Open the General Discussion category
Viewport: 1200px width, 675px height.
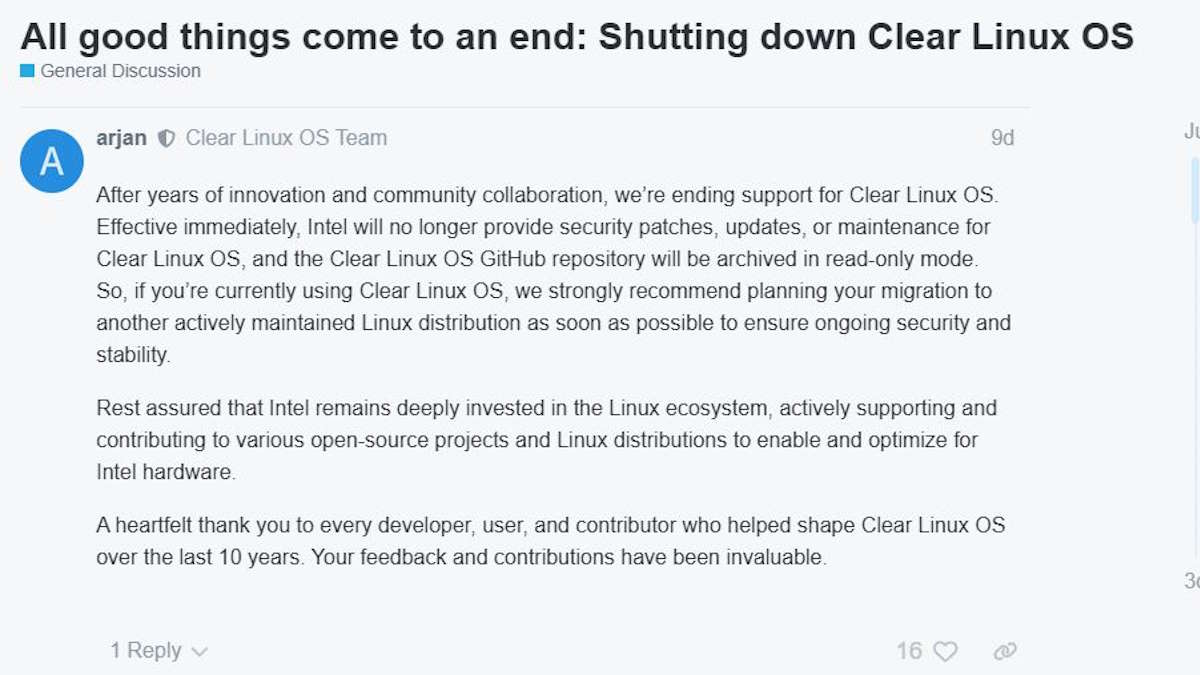120,71
